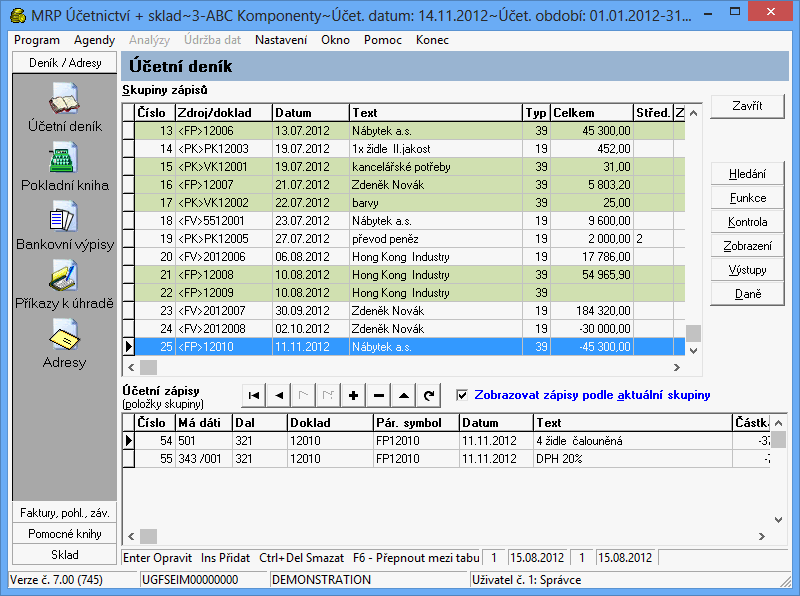Click the delete record minus button
800x596 pixels.
pyautogui.click(x=378, y=396)
